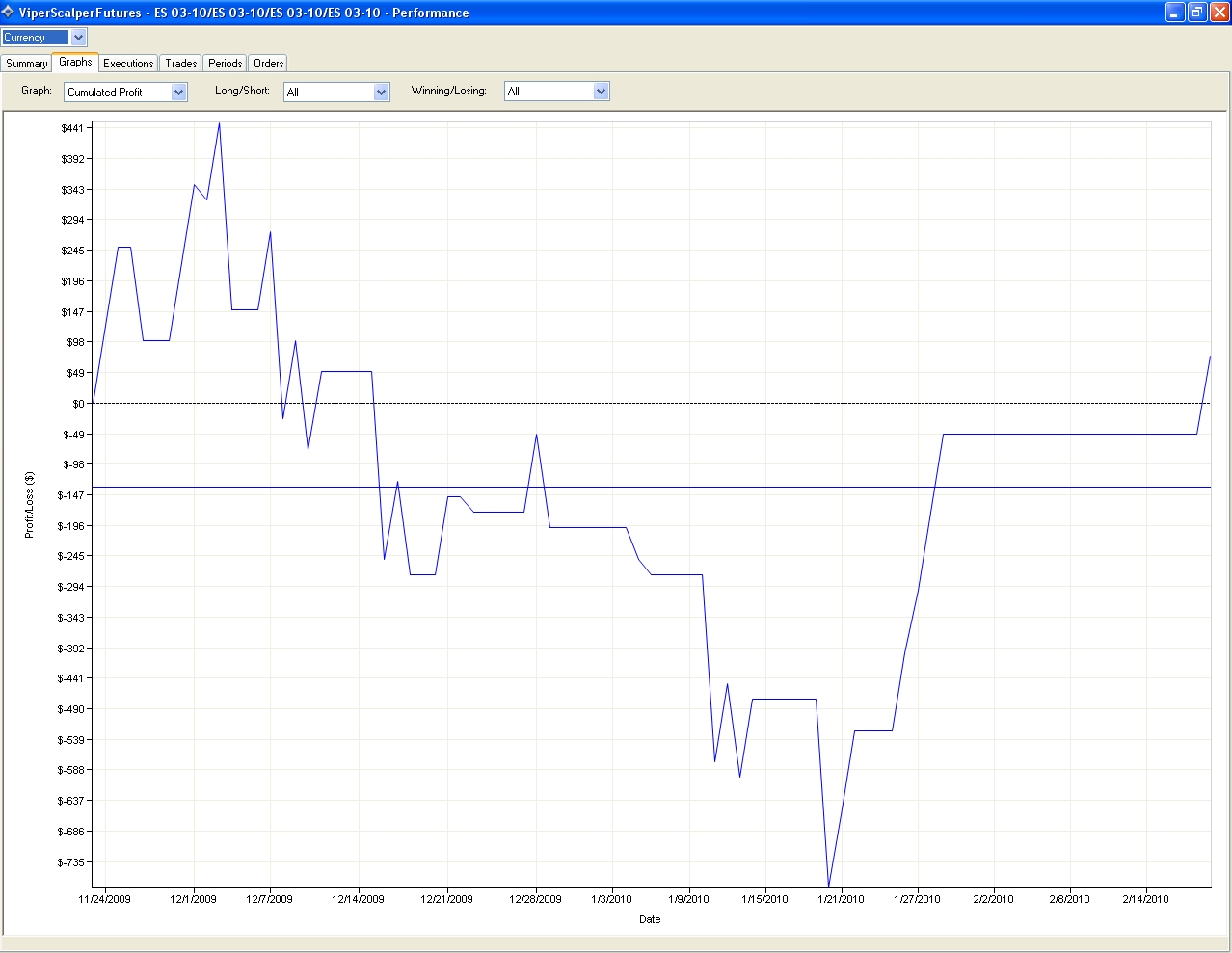Click the 12/1/2009 date label

click(193, 899)
